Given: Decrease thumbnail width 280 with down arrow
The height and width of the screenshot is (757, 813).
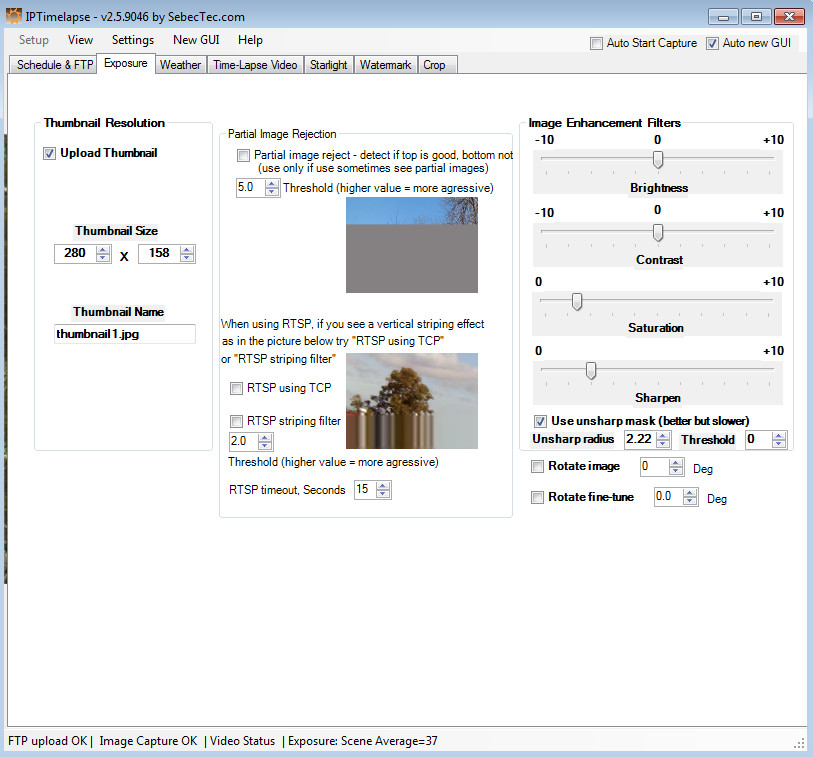Looking at the screenshot, I should 103,258.
